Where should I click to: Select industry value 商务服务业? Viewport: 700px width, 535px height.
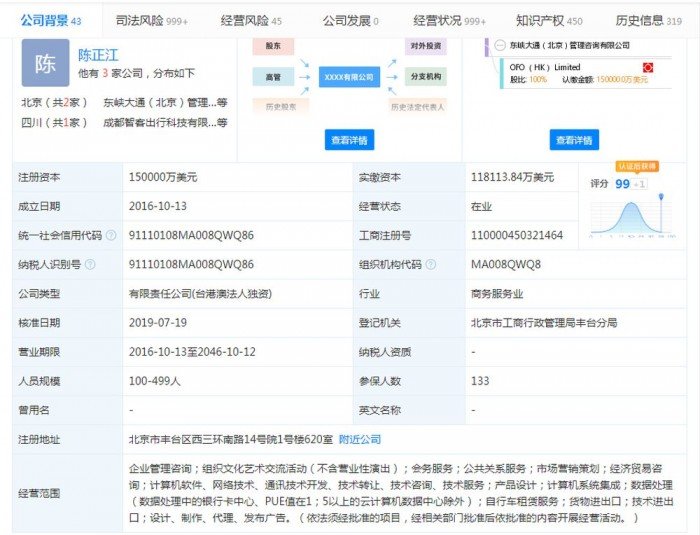coord(497,294)
